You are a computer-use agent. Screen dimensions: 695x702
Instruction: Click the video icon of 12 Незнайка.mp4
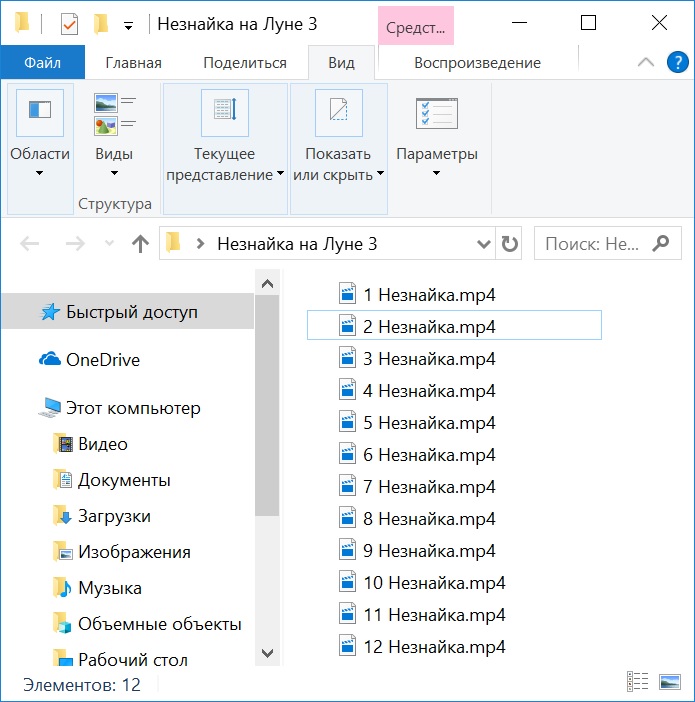pyautogui.click(x=348, y=646)
